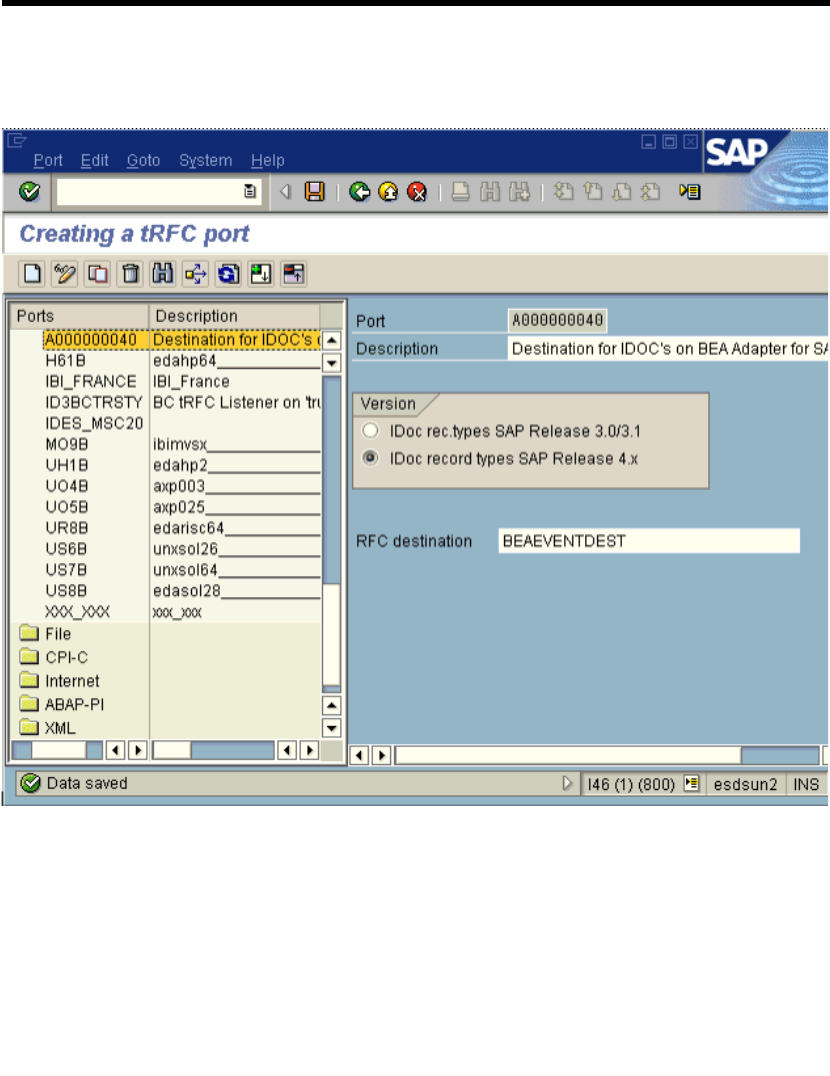Open the command field history dropdown
830x1076 pixels.
[x=250, y=191]
